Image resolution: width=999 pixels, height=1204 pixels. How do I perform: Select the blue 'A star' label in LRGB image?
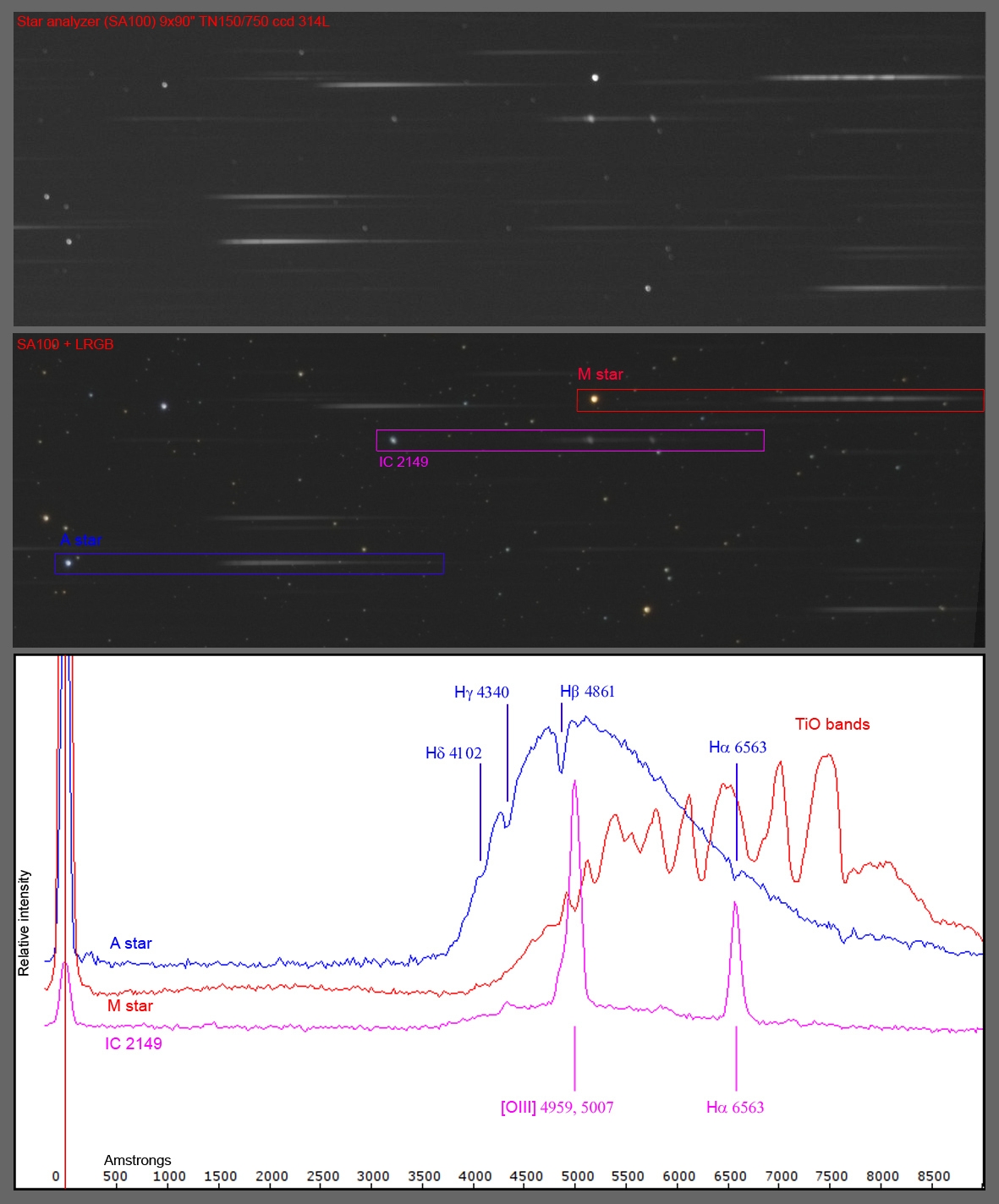click(81, 540)
